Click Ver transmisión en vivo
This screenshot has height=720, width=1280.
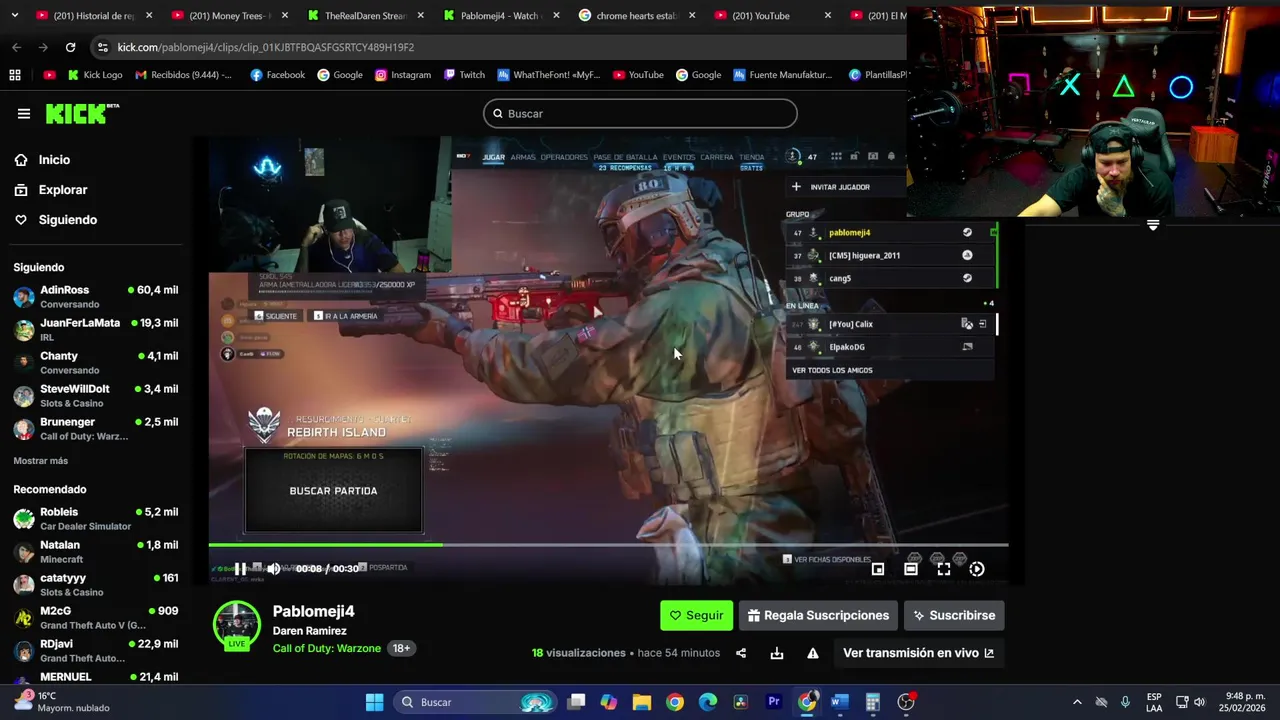(x=918, y=653)
